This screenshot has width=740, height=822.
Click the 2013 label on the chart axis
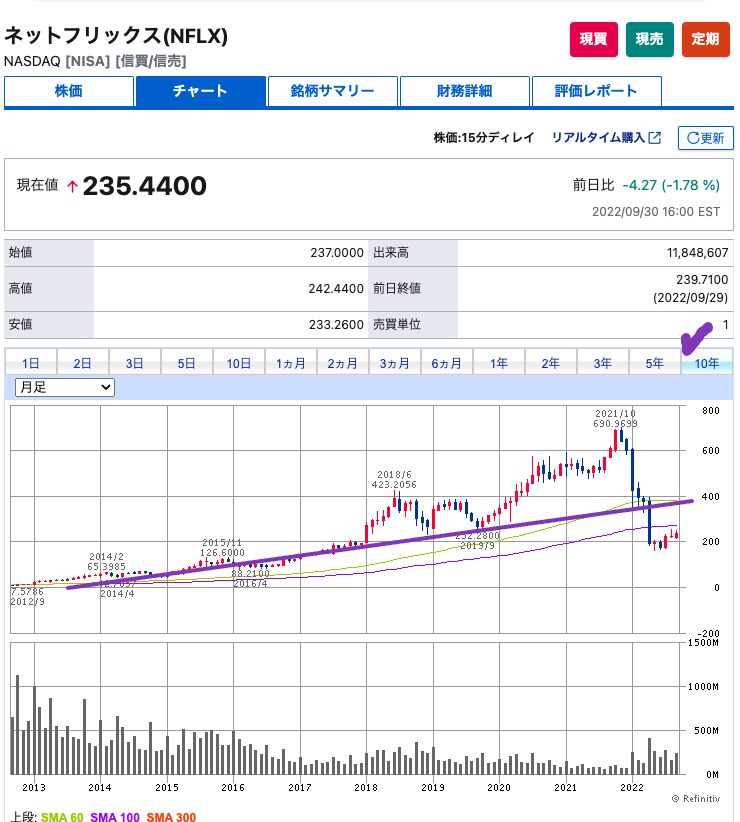pos(34,787)
